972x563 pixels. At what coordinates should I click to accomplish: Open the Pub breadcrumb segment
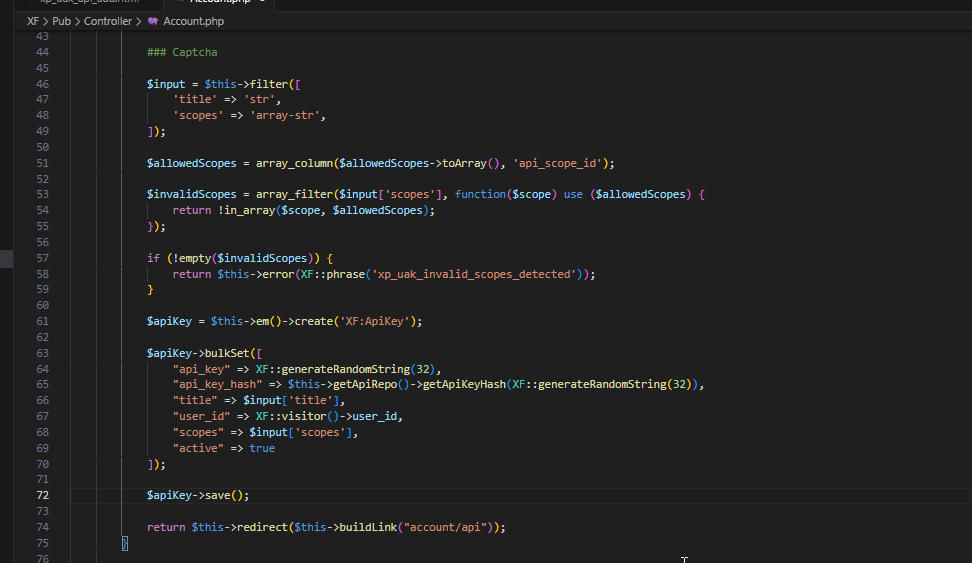point(61,21)
